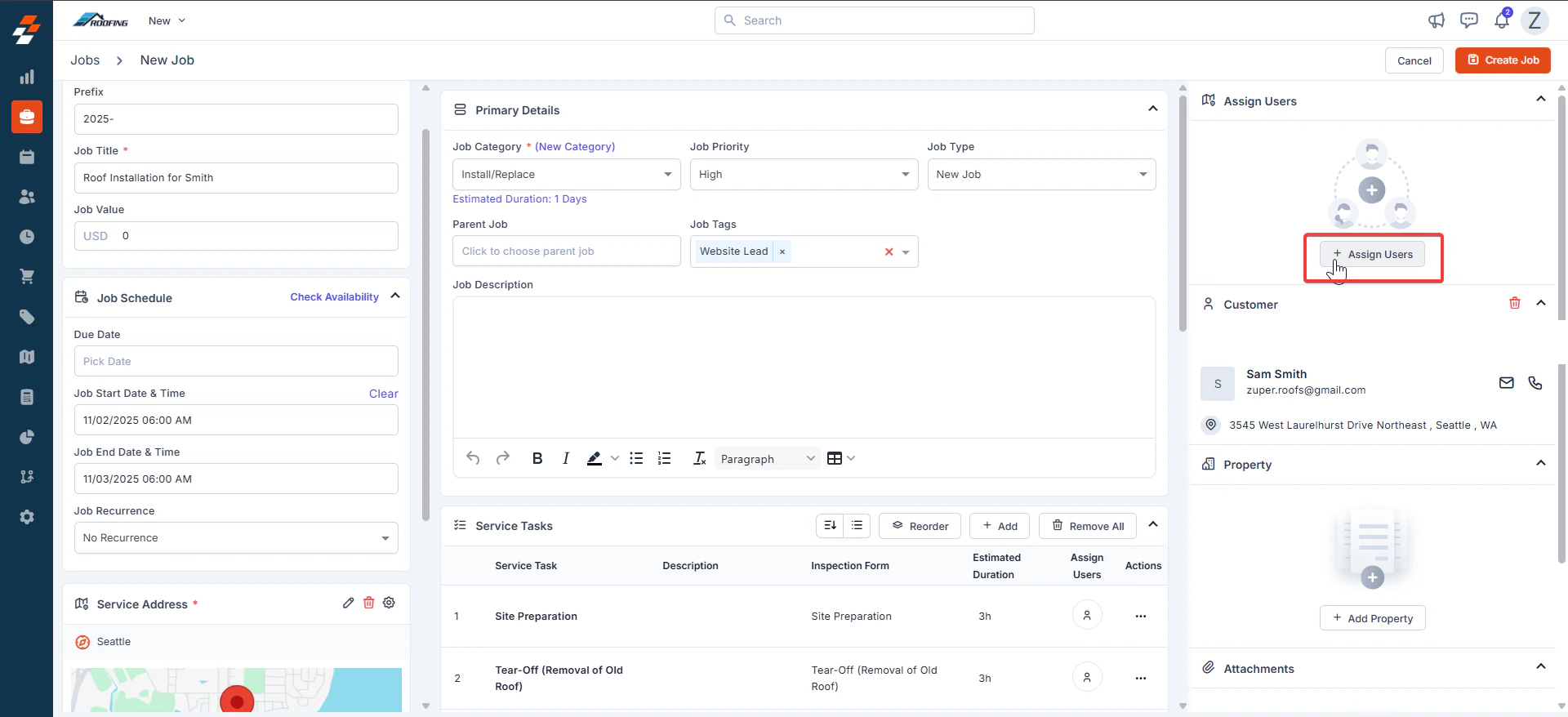Collapse the Job Schedule section
1568x717 pixels.
[x=395, y=296]
